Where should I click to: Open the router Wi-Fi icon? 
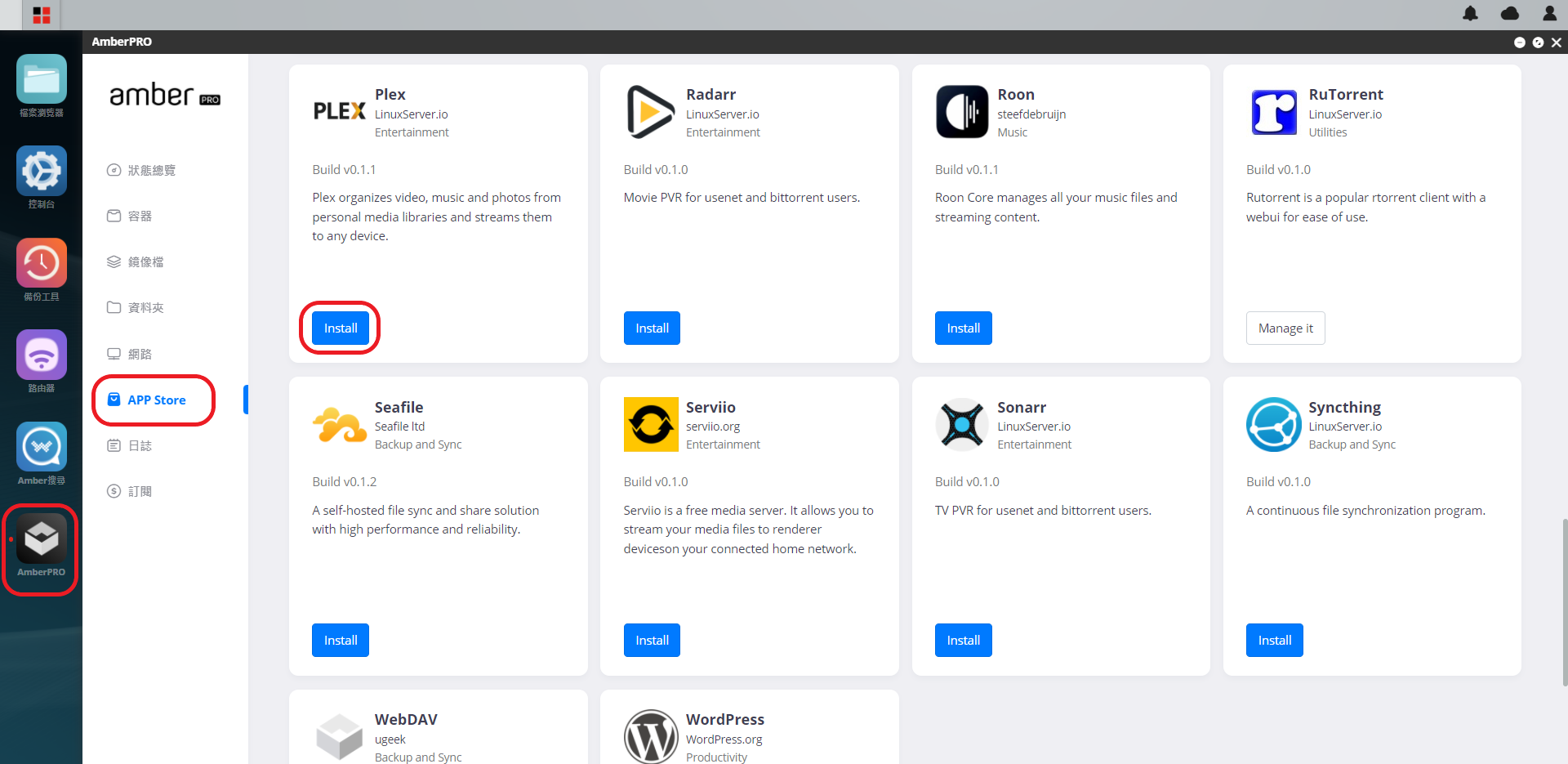coord(42,355)
